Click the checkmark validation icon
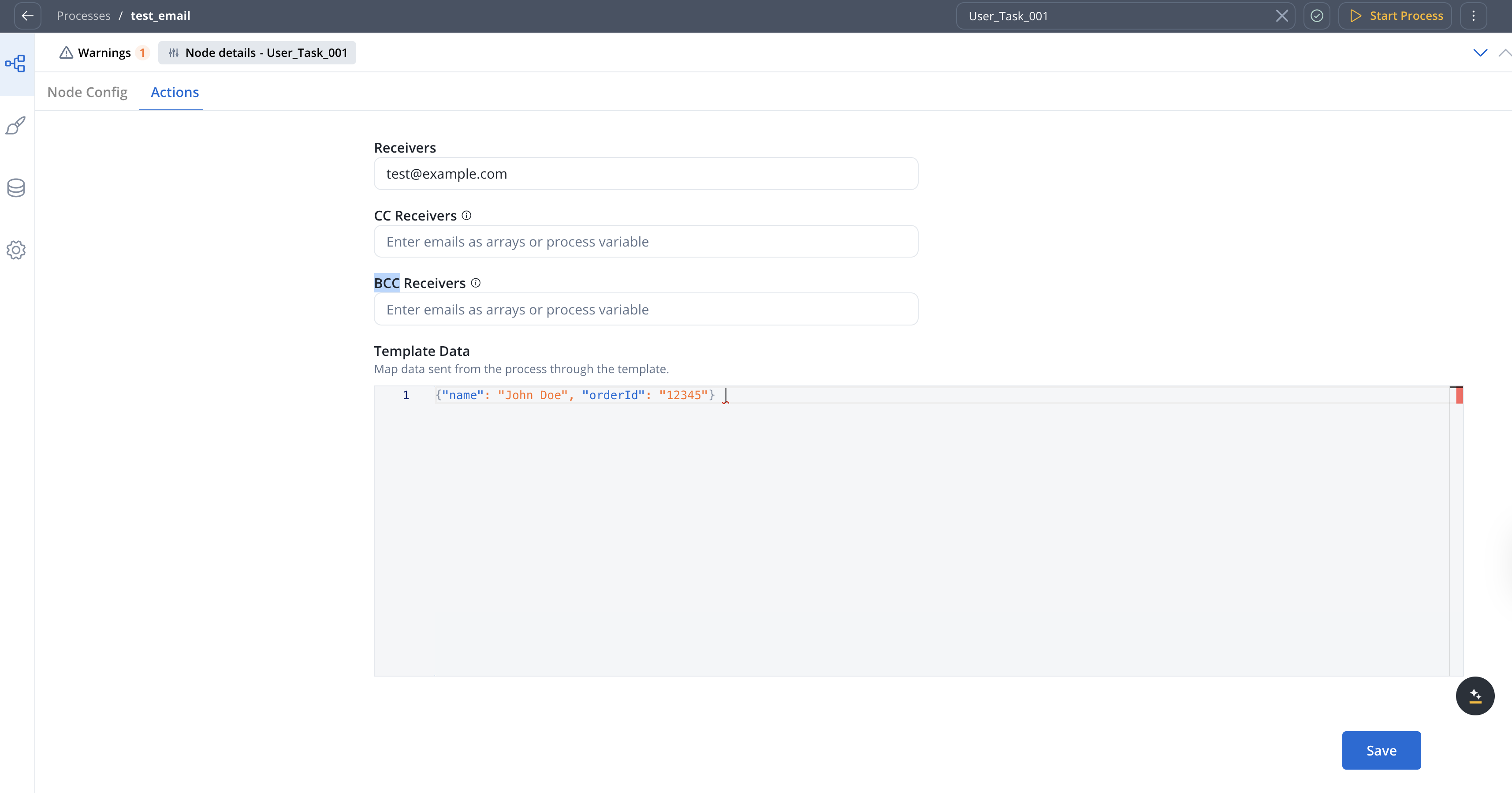 [x=1317, y=16]
